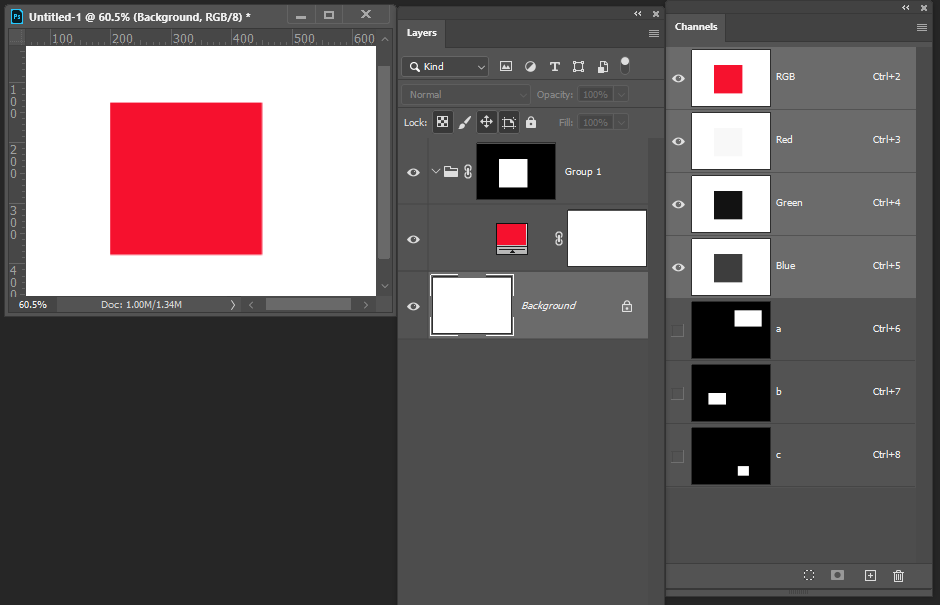The image size is (940, 605).
Task: Toggle Blue channel visibility eye
Action: tap(678, 267)
